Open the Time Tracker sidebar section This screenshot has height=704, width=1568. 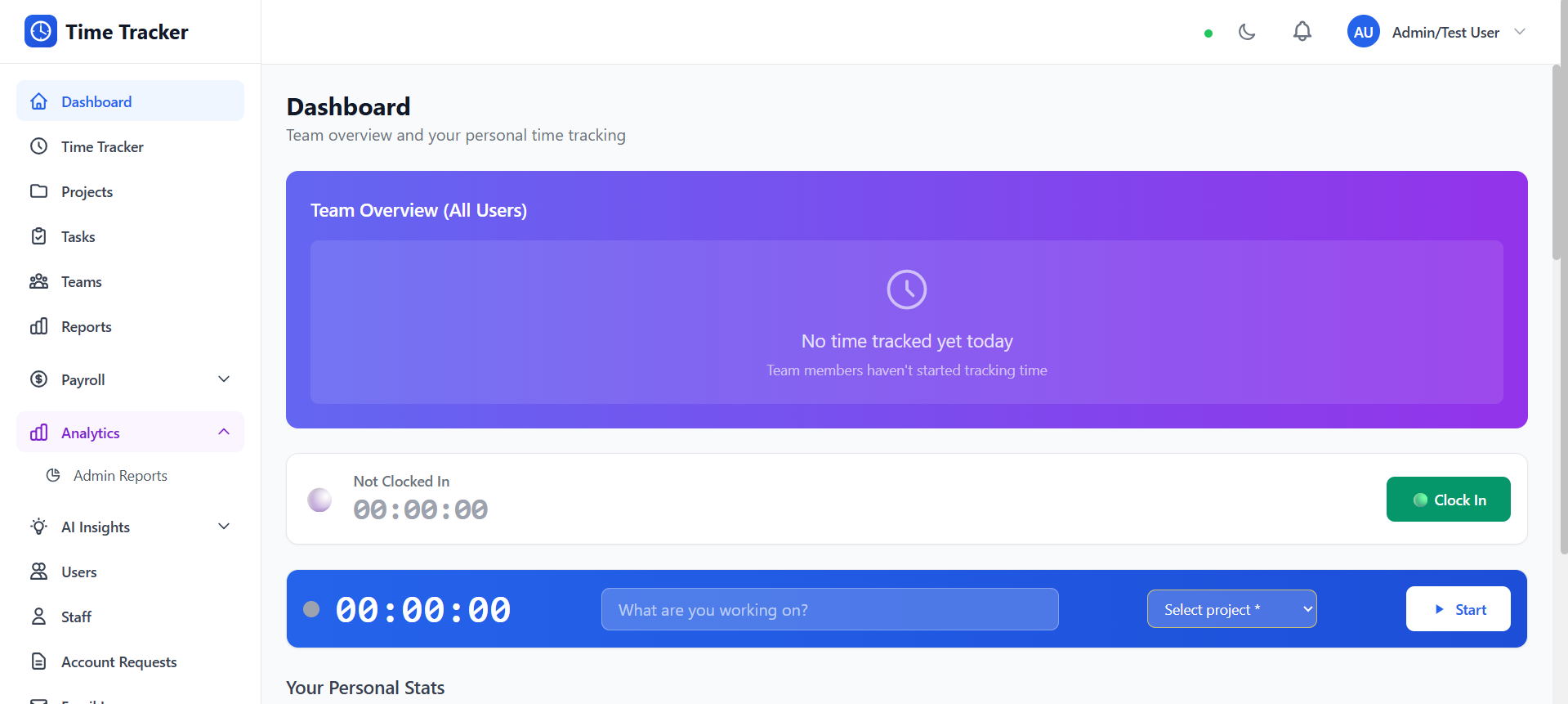pyautogui.click(x=102, y=146)
